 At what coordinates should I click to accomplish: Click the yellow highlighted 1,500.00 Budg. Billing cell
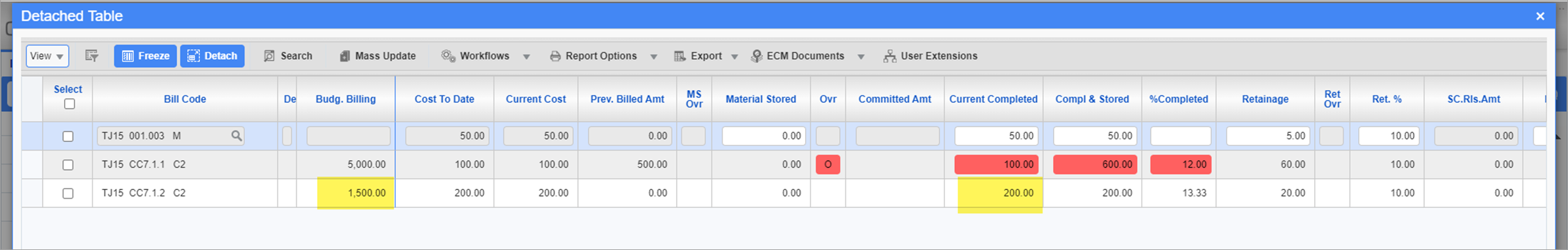[356, 193]
